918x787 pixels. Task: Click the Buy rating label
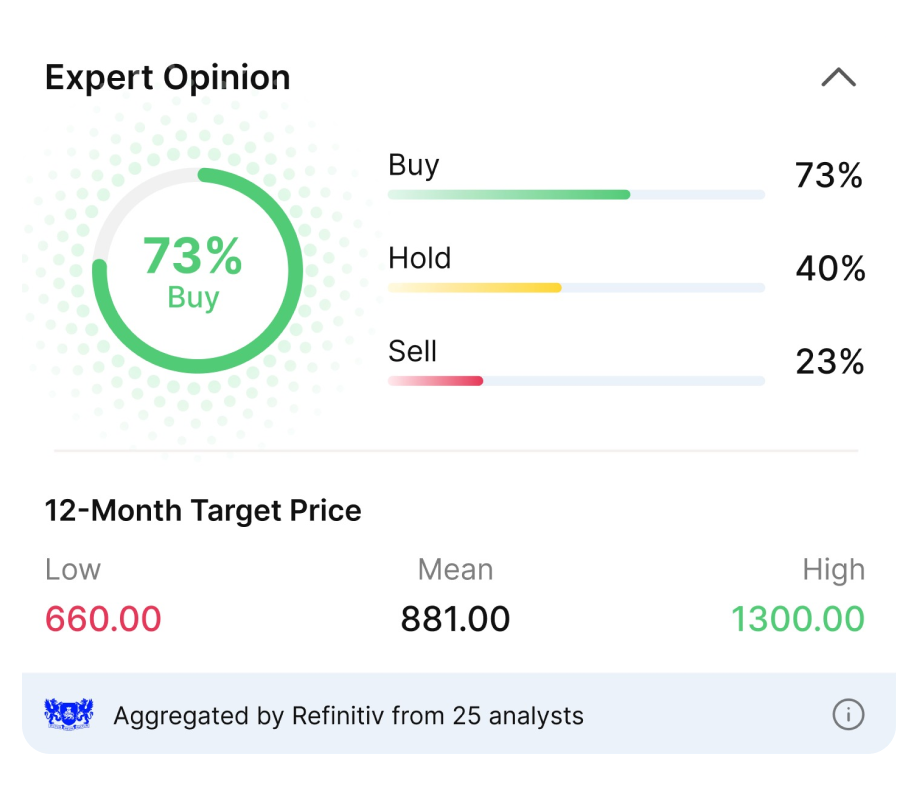(x=413, y=166)
